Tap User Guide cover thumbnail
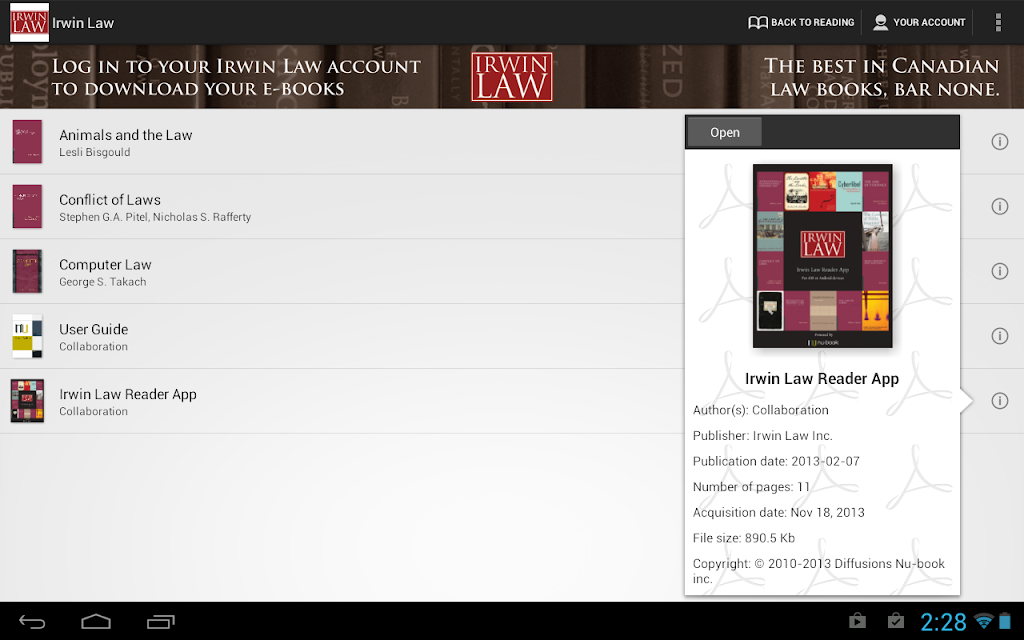1024x640 pixels. (x=27, y=336)
